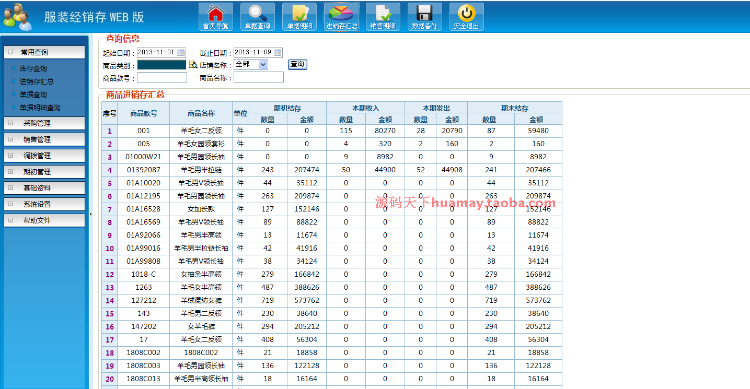Click the 商品款号 input field
750x389 pixels.
(162, 78)
